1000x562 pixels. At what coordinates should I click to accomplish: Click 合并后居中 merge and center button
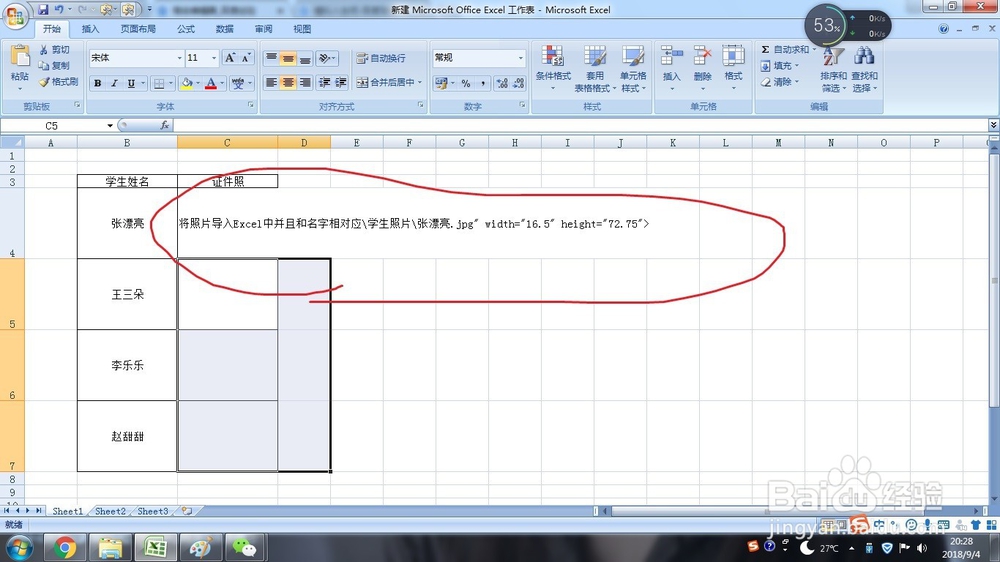point(386,82)
